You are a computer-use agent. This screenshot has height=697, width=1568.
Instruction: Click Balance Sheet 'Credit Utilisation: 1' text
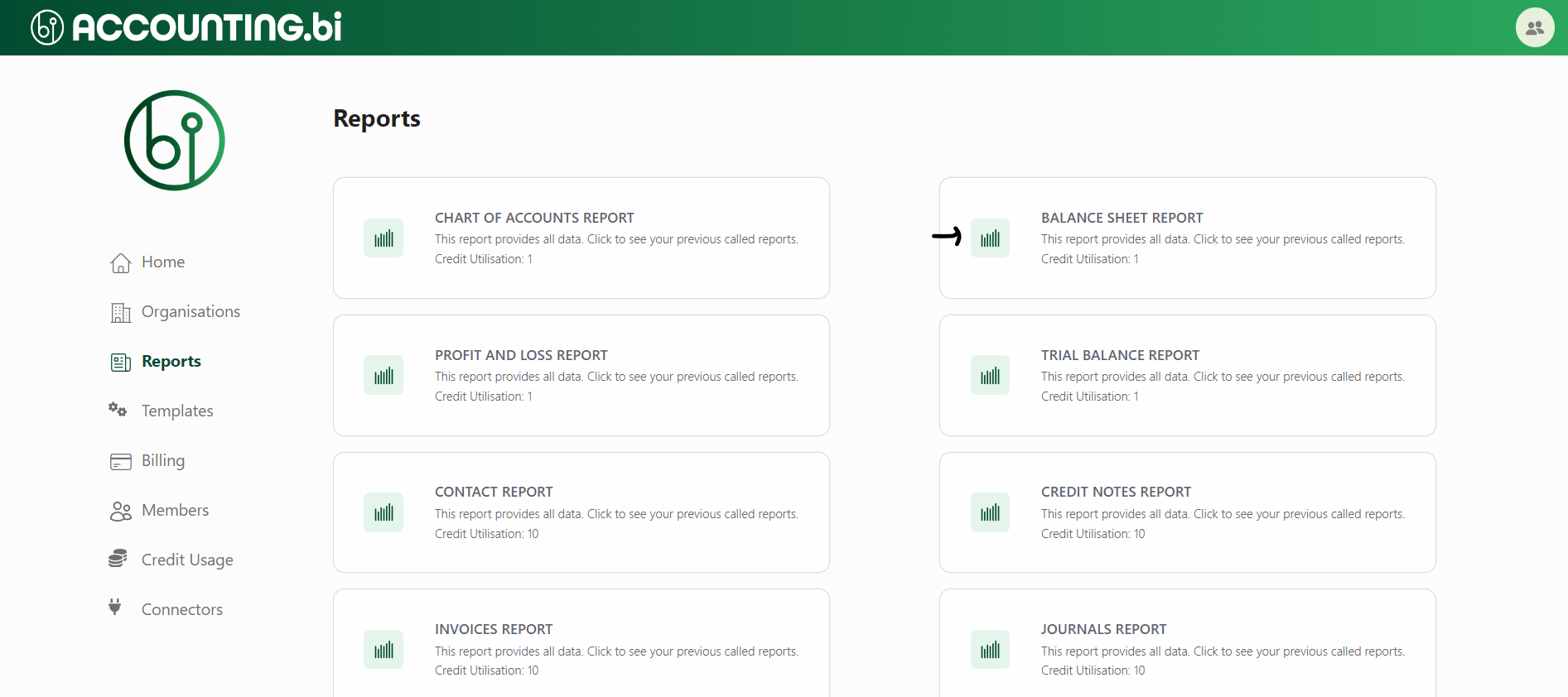(1090, 259)
